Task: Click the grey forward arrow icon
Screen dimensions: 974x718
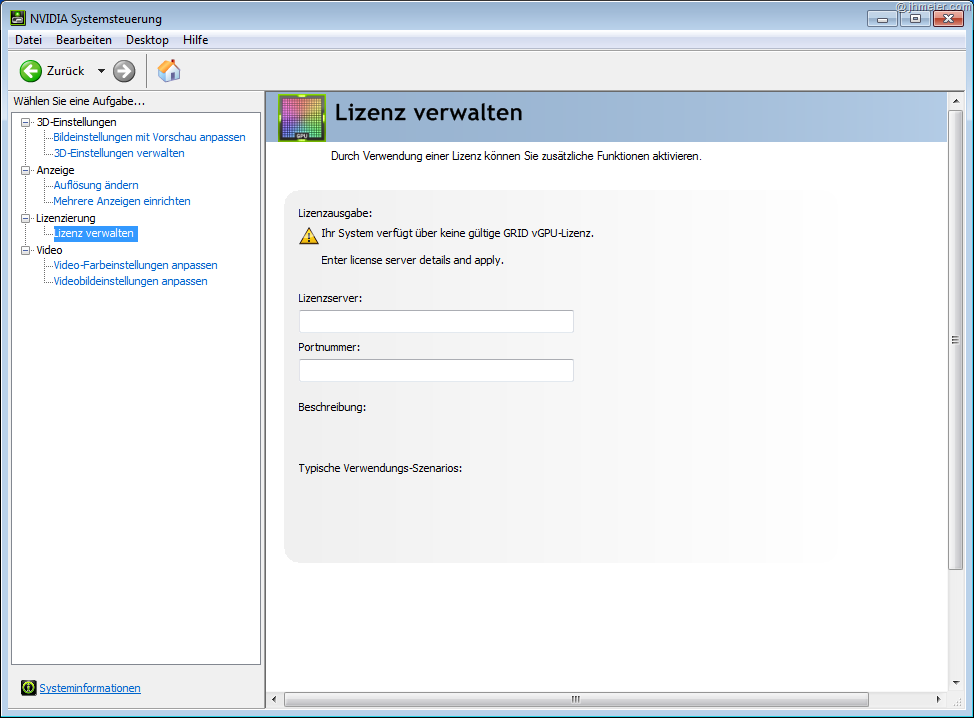Action: [124, 71]
